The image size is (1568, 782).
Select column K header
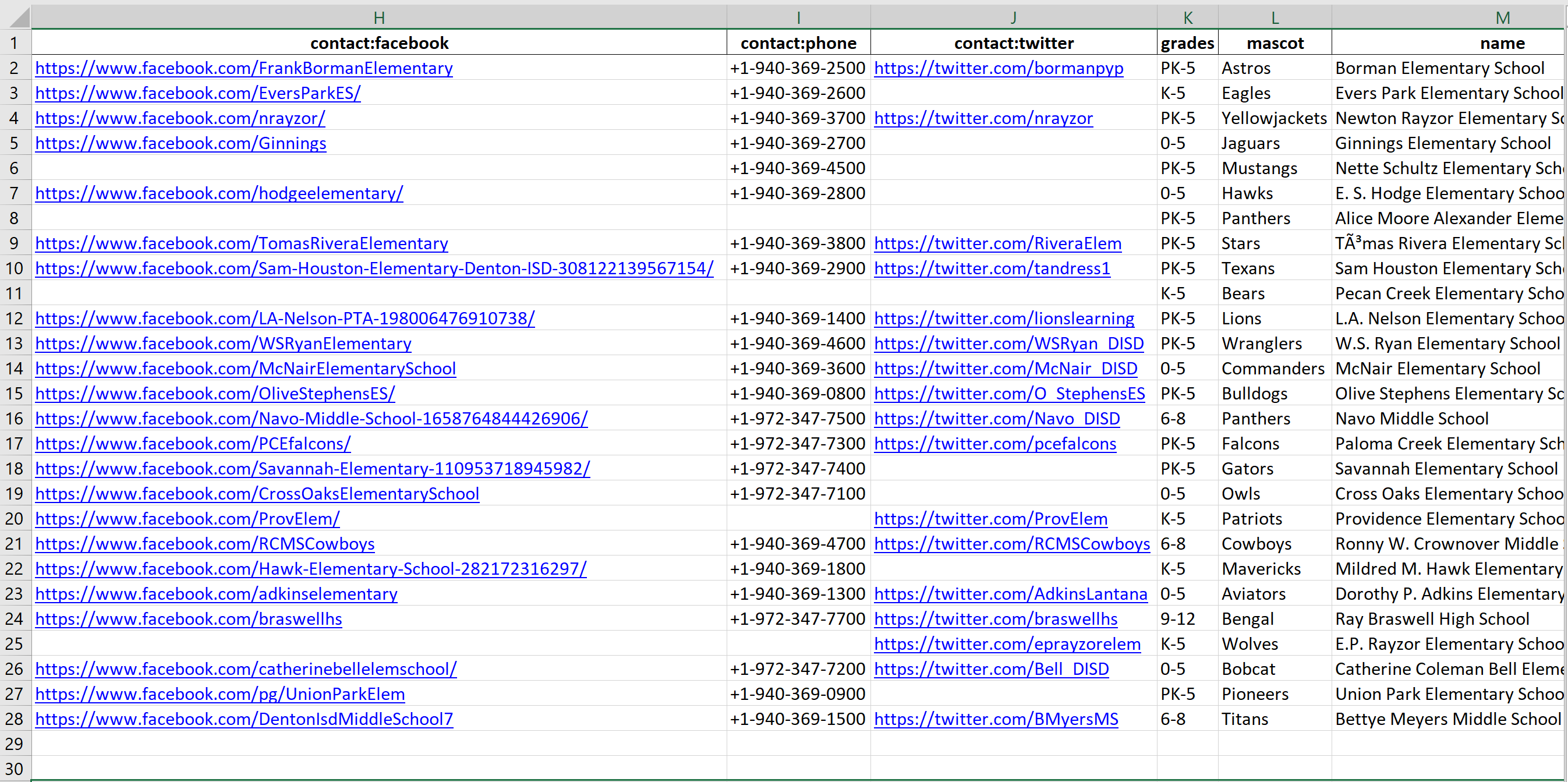[x=1187, y=17]
